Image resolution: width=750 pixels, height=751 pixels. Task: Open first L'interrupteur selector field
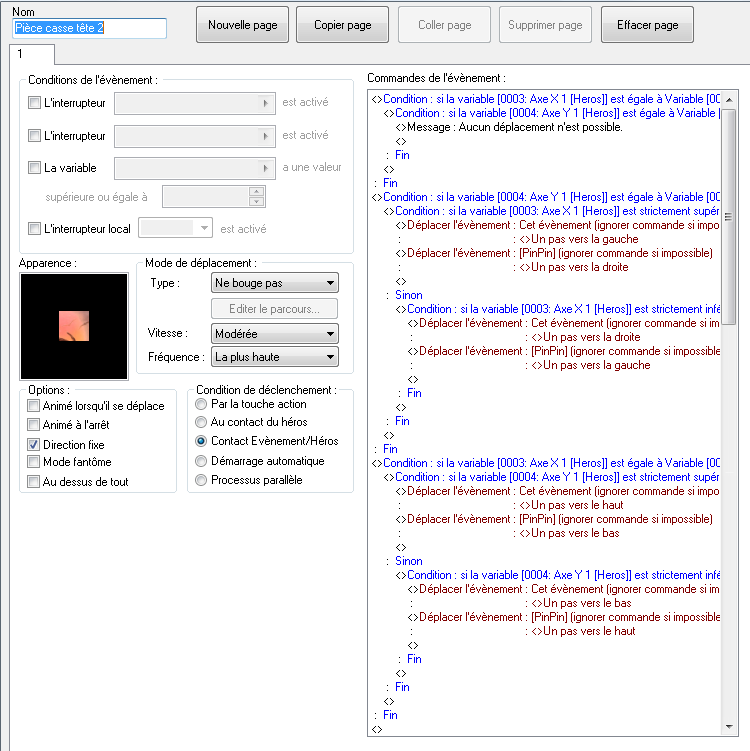(195, 103)
